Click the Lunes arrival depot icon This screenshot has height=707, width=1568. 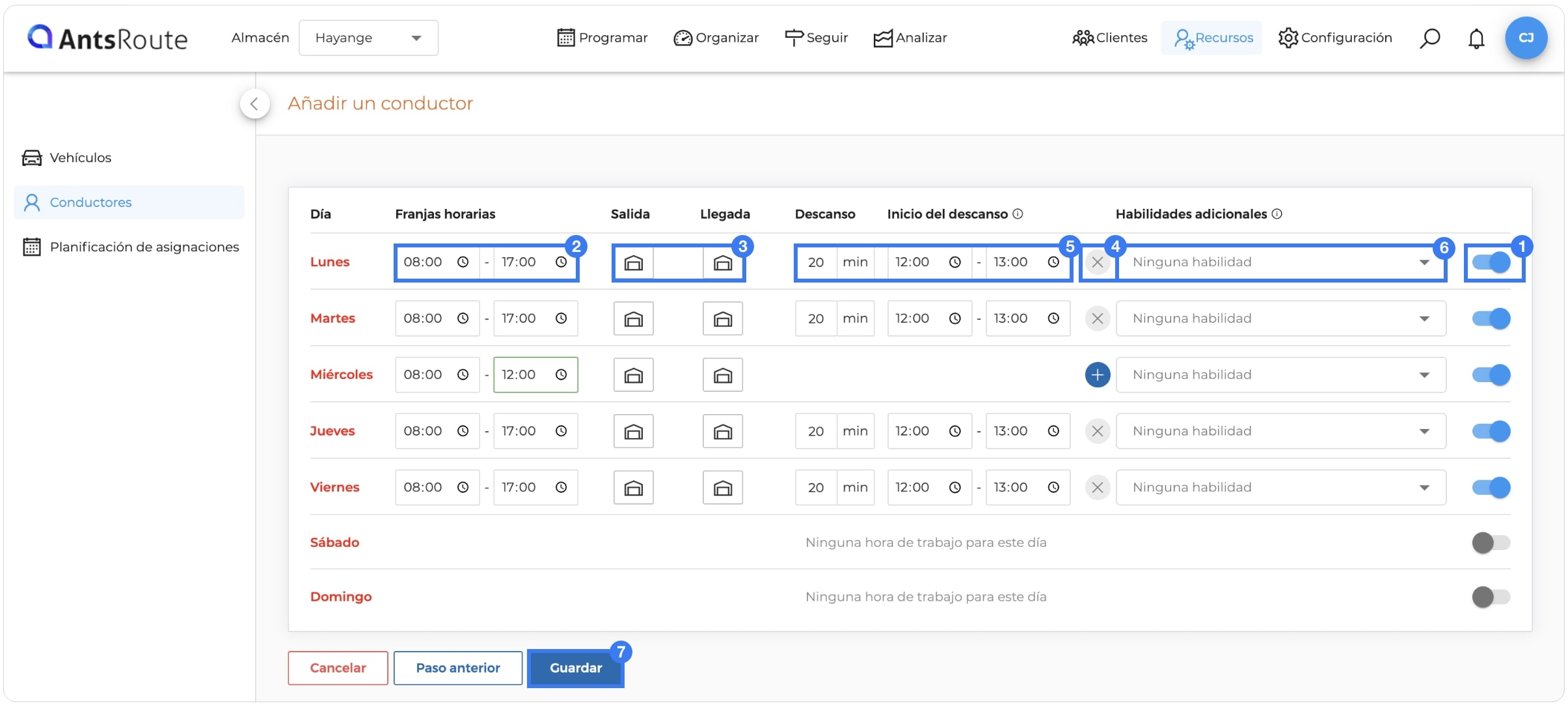pyautogui.click(x=722, y=262)
